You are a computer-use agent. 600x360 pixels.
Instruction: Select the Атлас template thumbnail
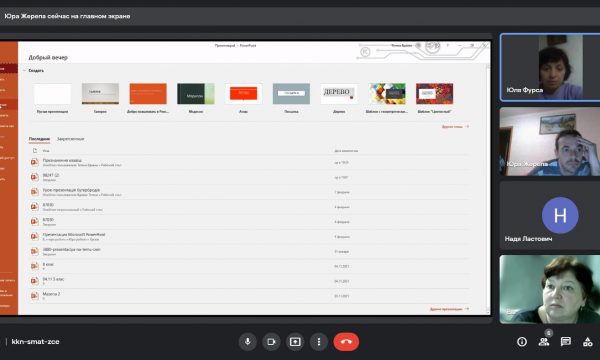243,94
